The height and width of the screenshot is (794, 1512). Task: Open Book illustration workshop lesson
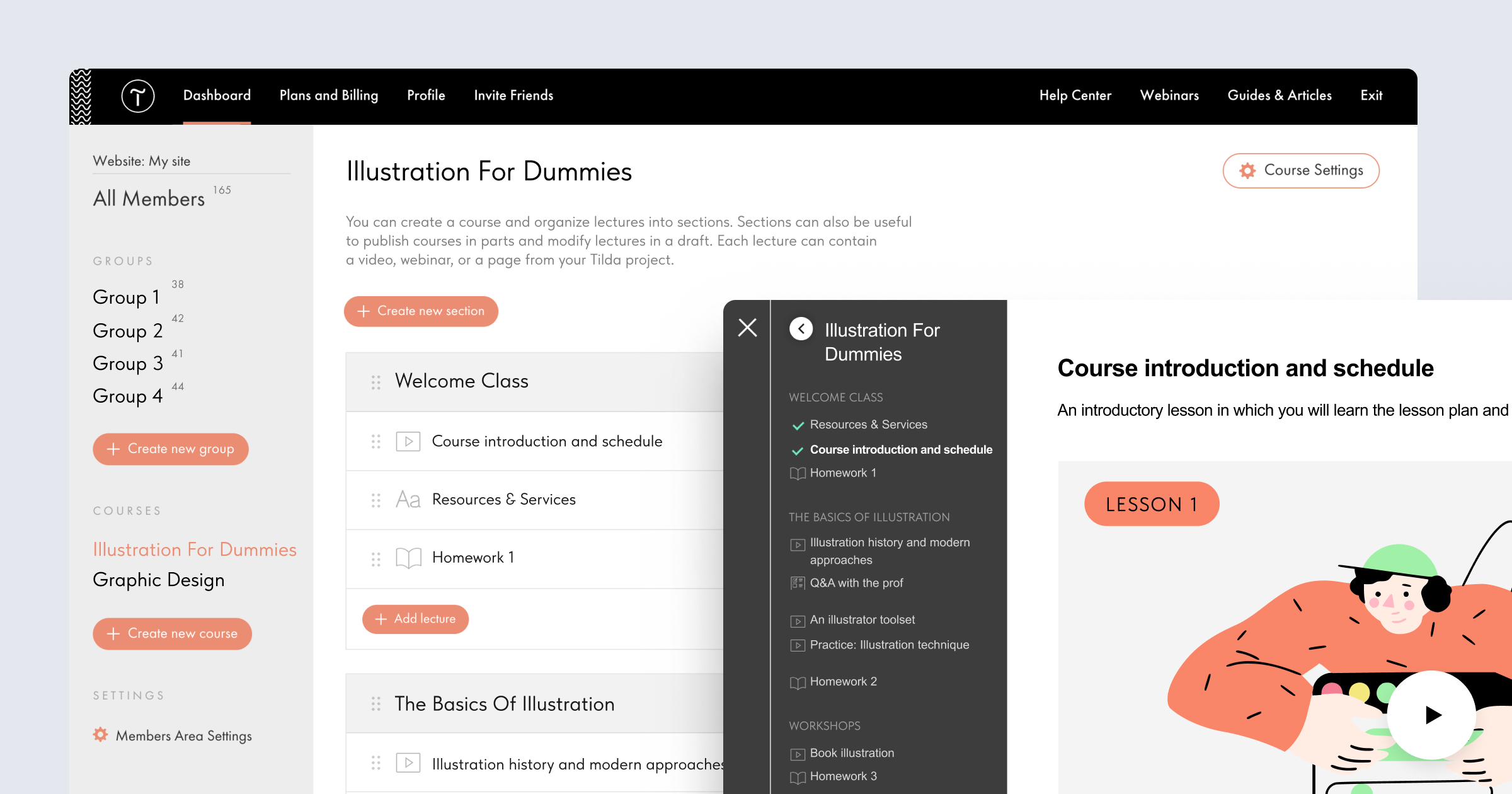pyautogui.click(x=852, y=753)
